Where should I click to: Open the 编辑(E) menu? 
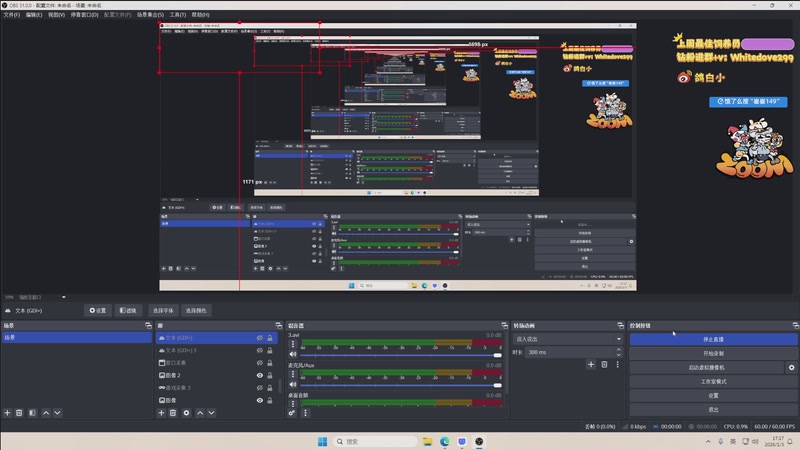[x=34, y=15]
